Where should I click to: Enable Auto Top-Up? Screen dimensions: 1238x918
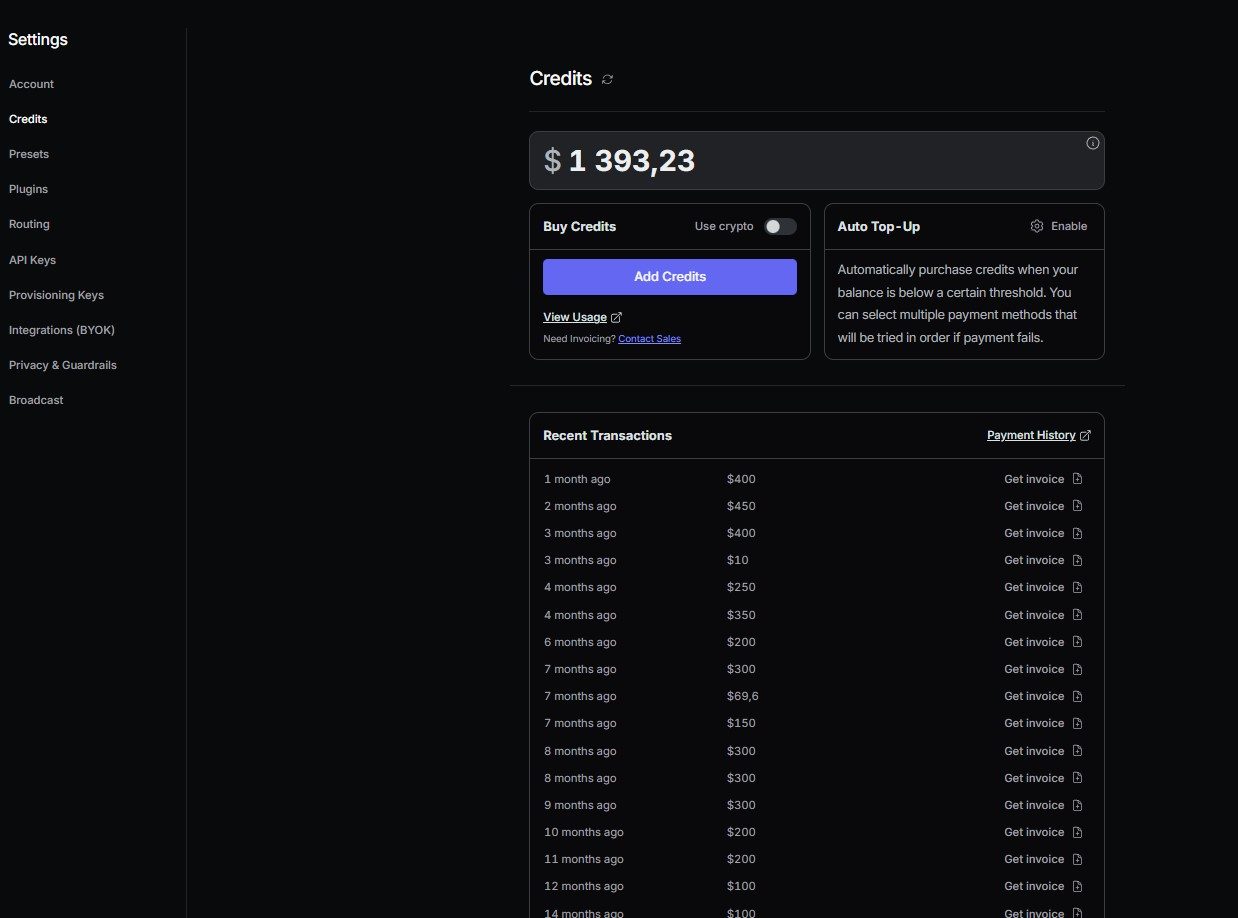pyautogui.click(x=1068, y=226)
